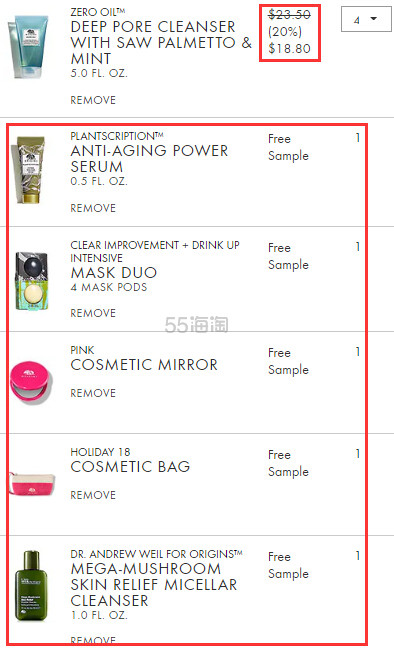Remove the Mask Duo sample
The height and width of the screenshot is (650, 394).
93,313
